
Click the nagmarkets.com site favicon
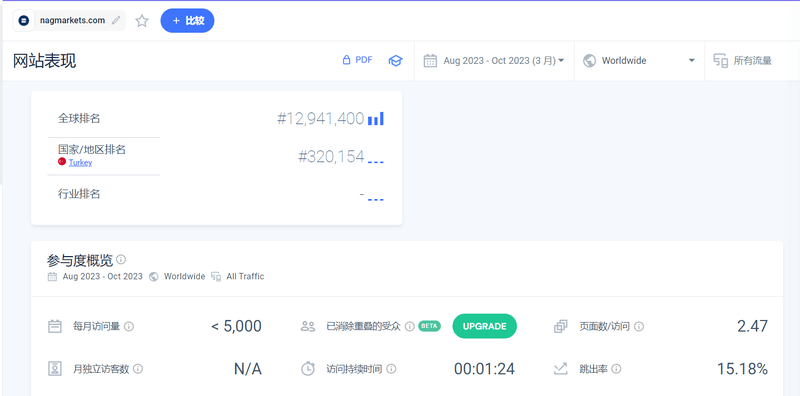(23, 21)
